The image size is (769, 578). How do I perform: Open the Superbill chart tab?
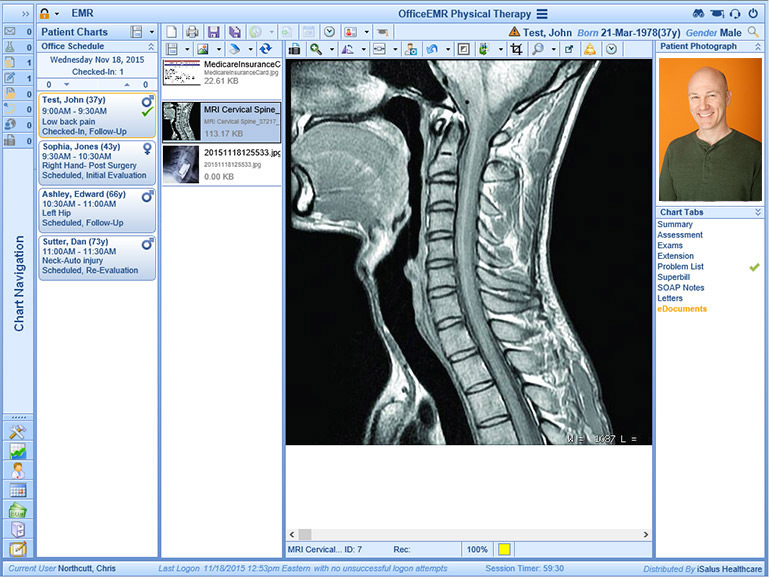click(x=673, y=277)
